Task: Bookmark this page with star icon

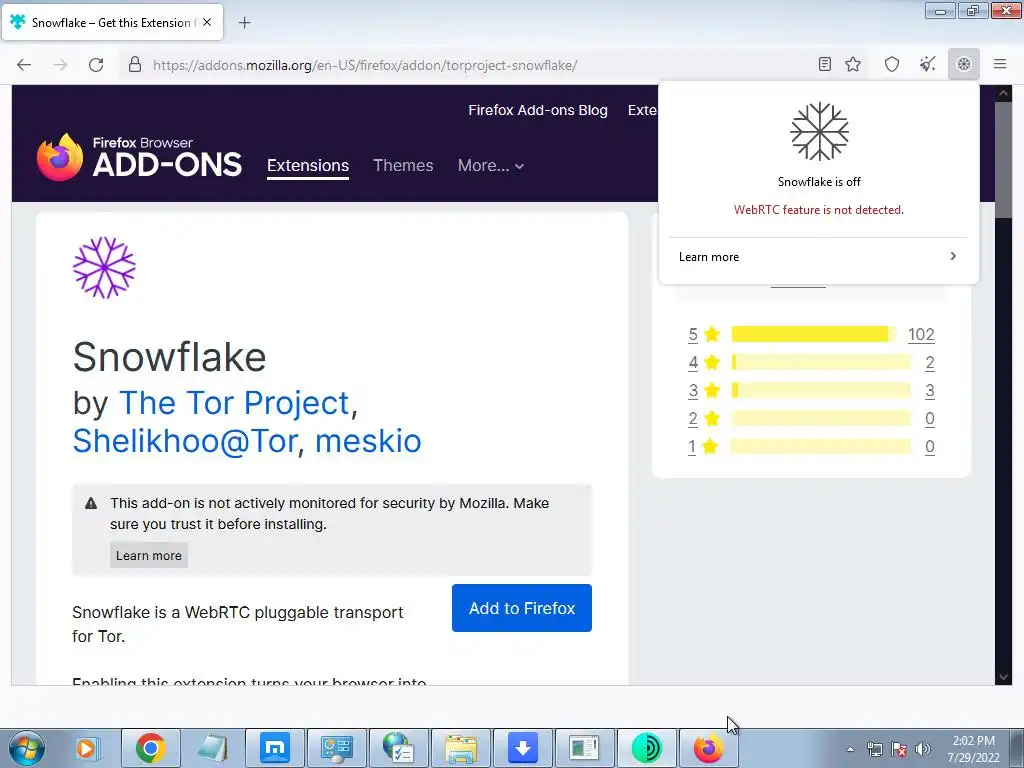Action: (853, 64)
